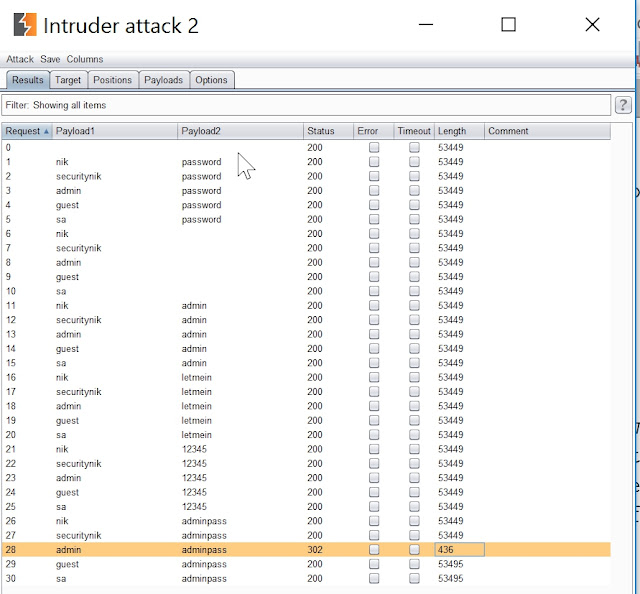
Task: Minimize the Intruder attack 2 window
Action: [426, 24]
